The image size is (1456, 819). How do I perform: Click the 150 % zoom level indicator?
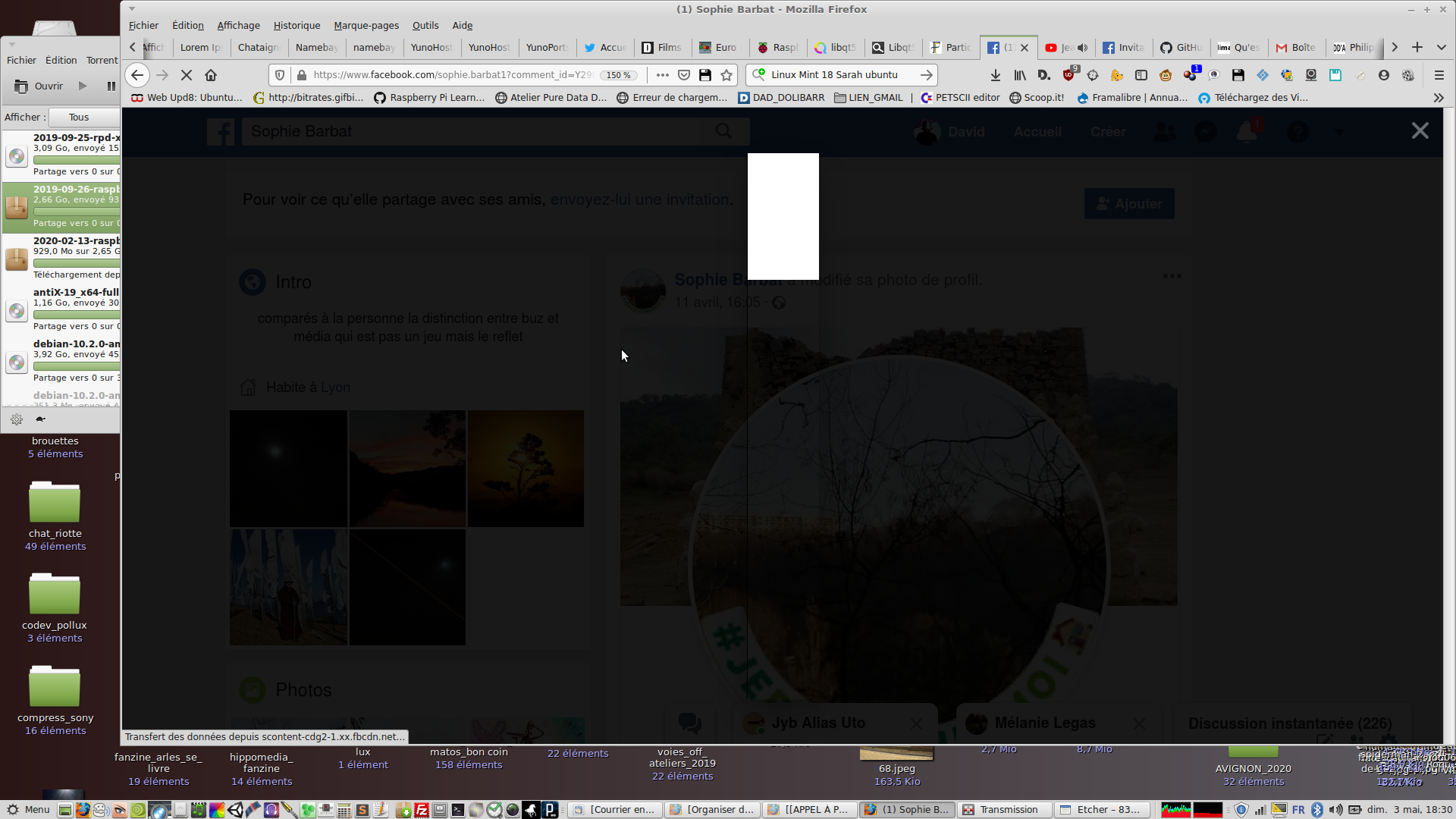coord(619,75)
